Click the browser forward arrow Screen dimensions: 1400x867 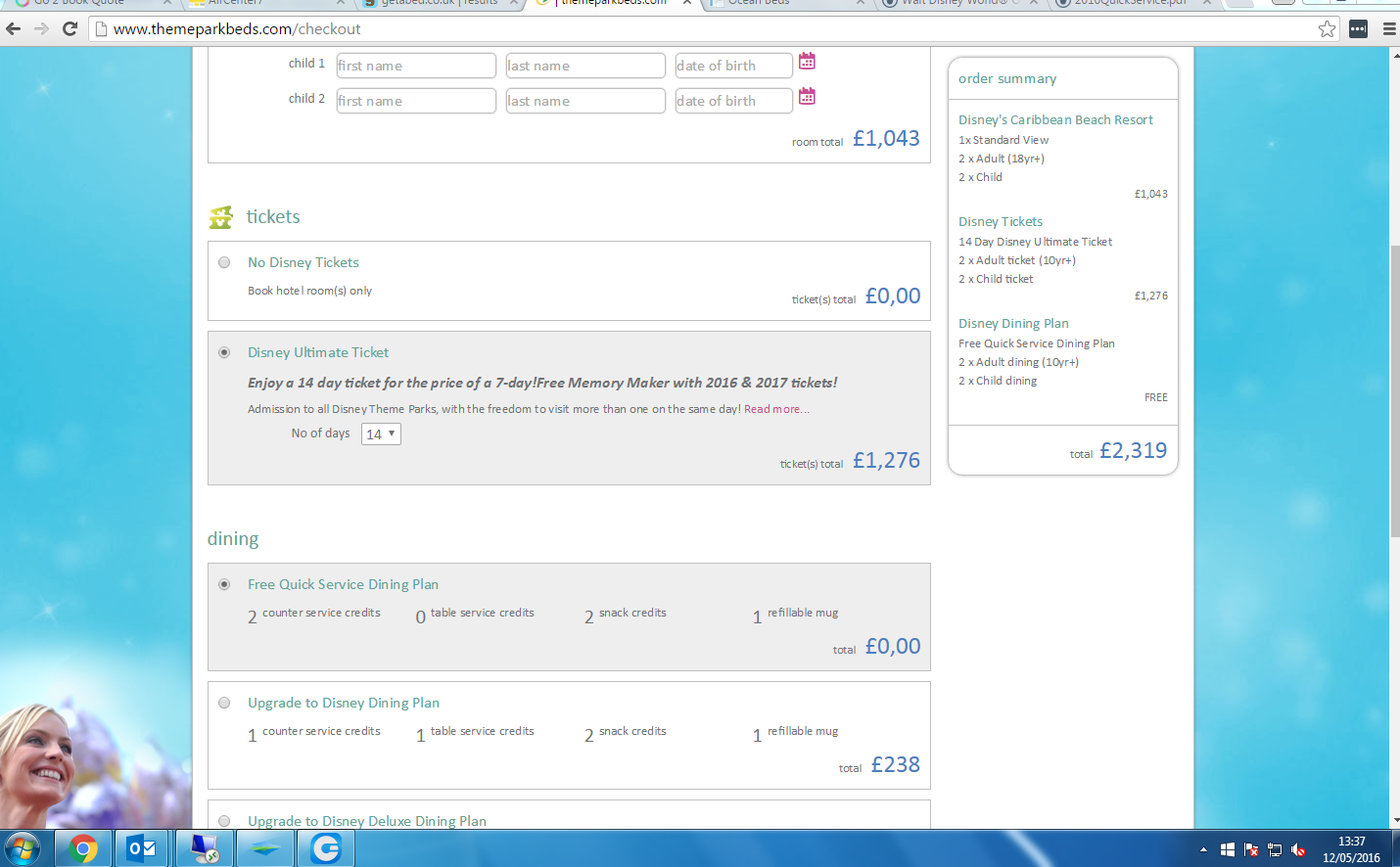coord(41,28)
